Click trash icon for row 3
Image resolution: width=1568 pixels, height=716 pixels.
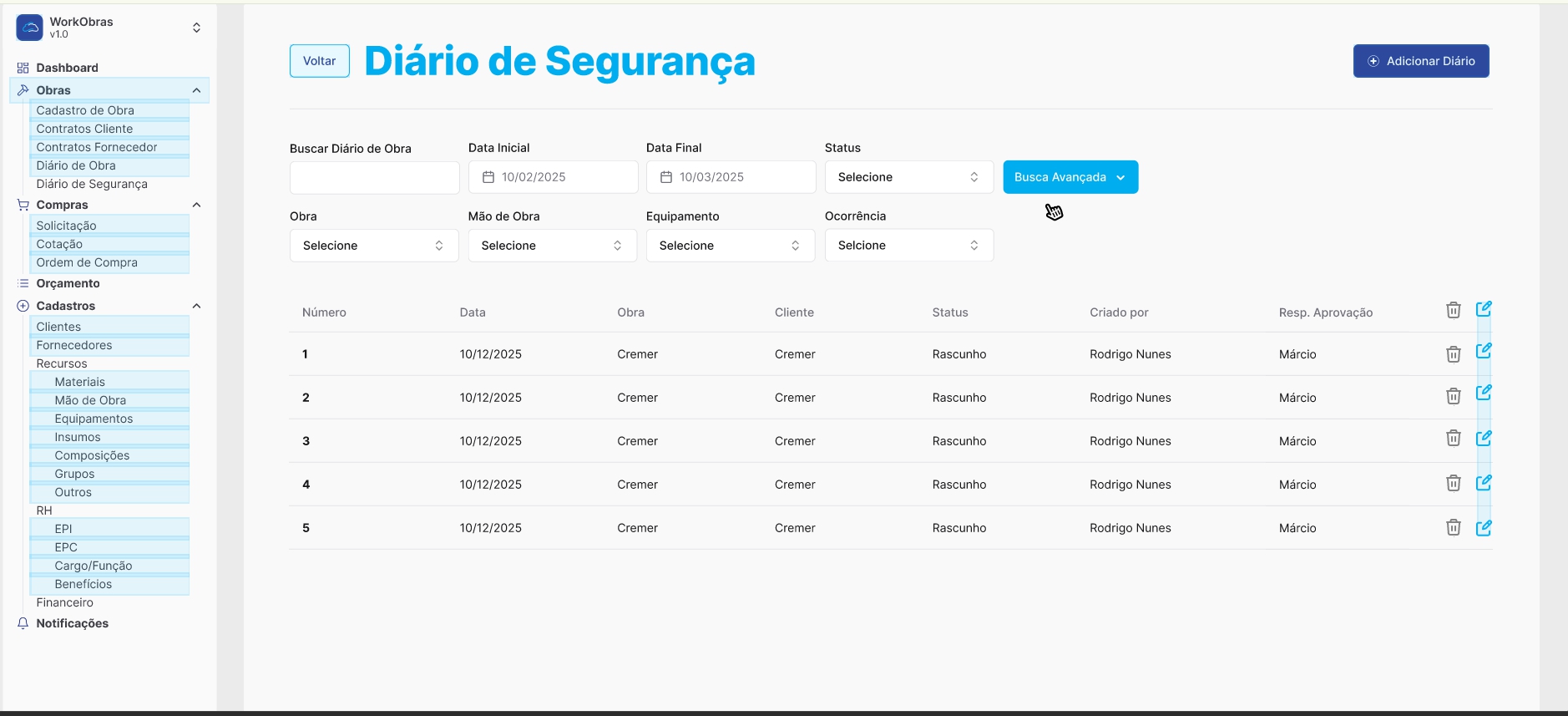pyautogui.click(x=1453, y=438)
